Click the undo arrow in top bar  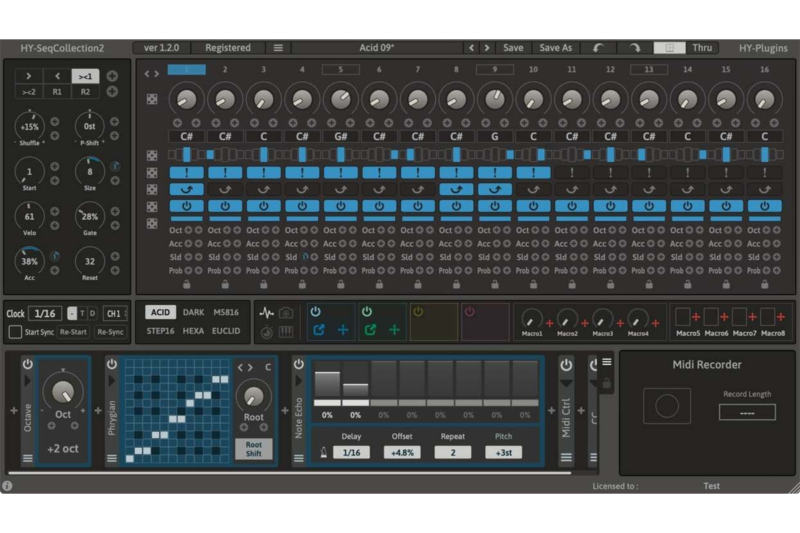(x=598, y=47)
